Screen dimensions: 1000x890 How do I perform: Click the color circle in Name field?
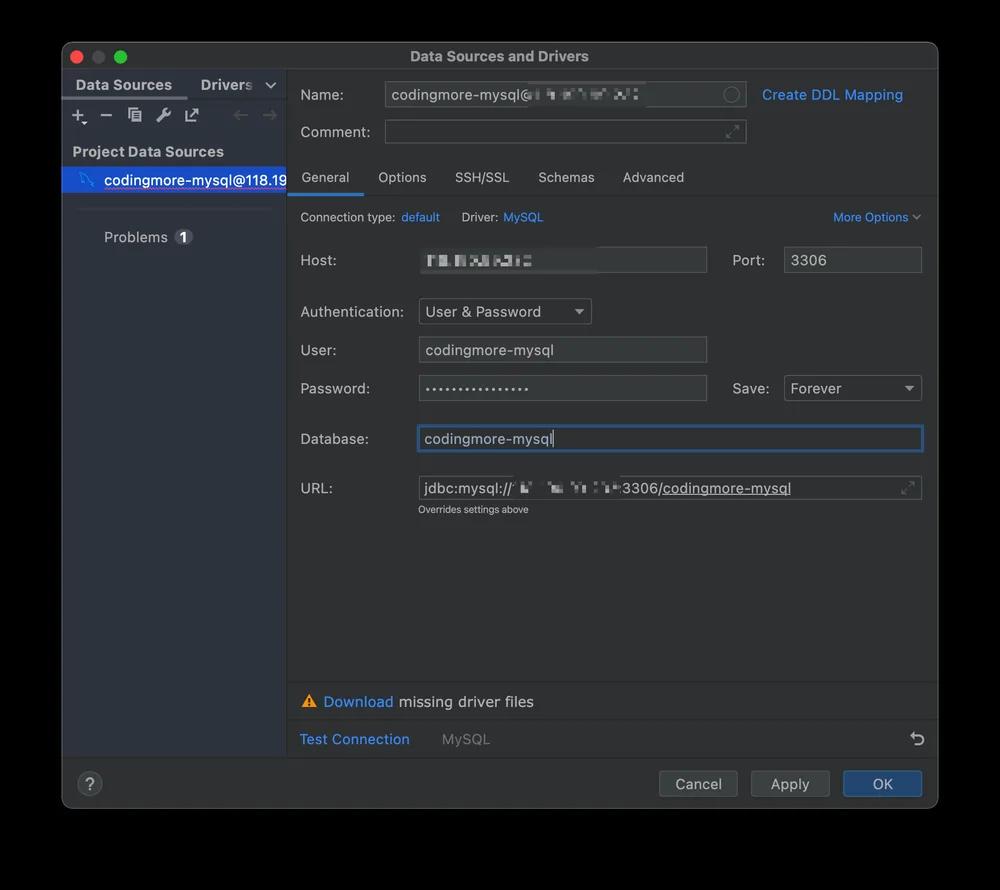click(731, 94)
